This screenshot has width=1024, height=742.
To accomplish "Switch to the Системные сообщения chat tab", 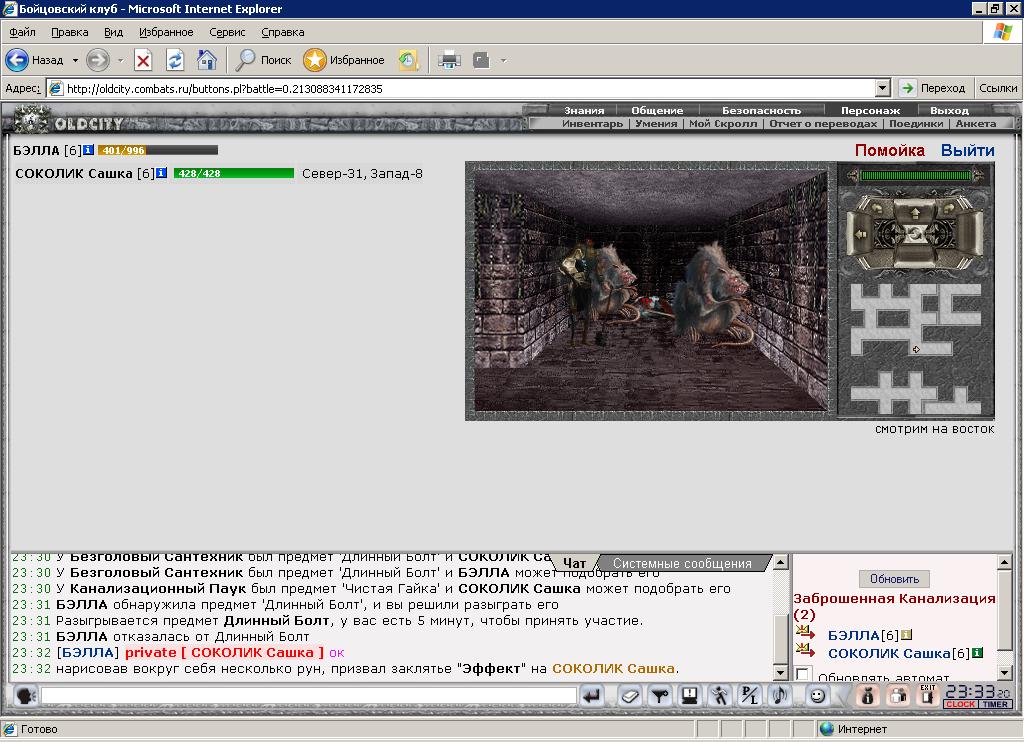I will coord(682,563).
